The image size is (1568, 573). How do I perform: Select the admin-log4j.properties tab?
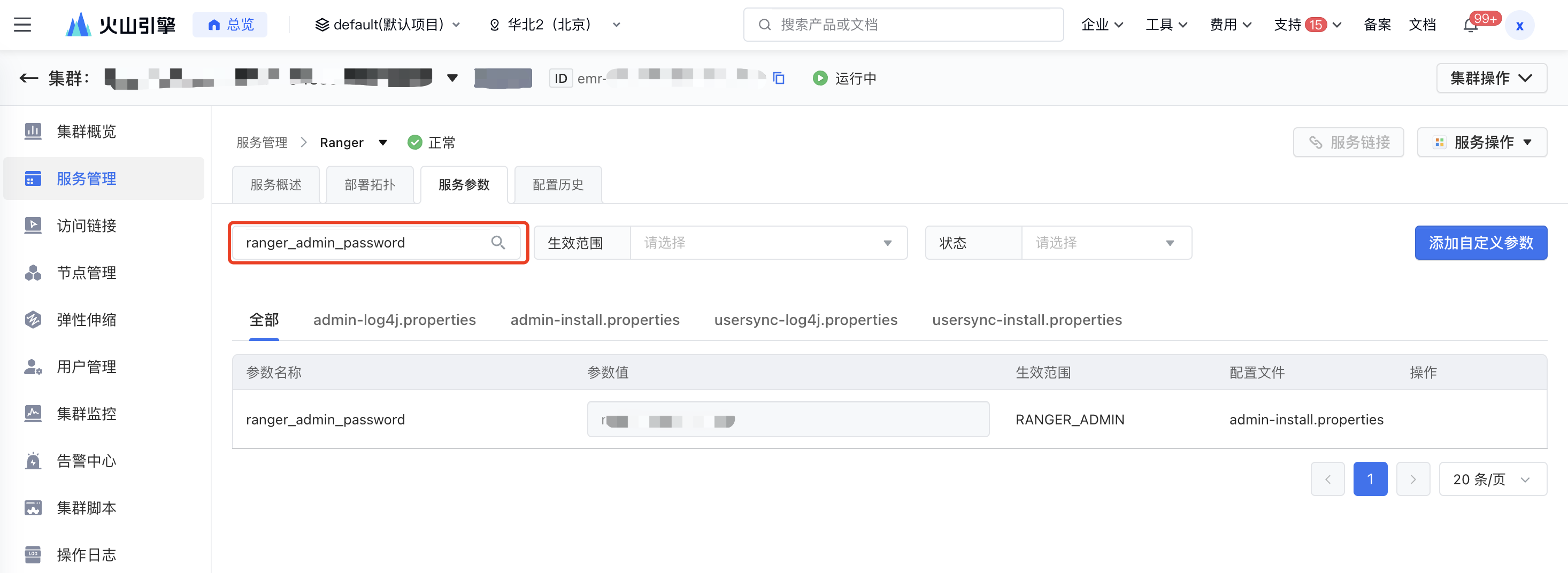click(x=395, y=320)
